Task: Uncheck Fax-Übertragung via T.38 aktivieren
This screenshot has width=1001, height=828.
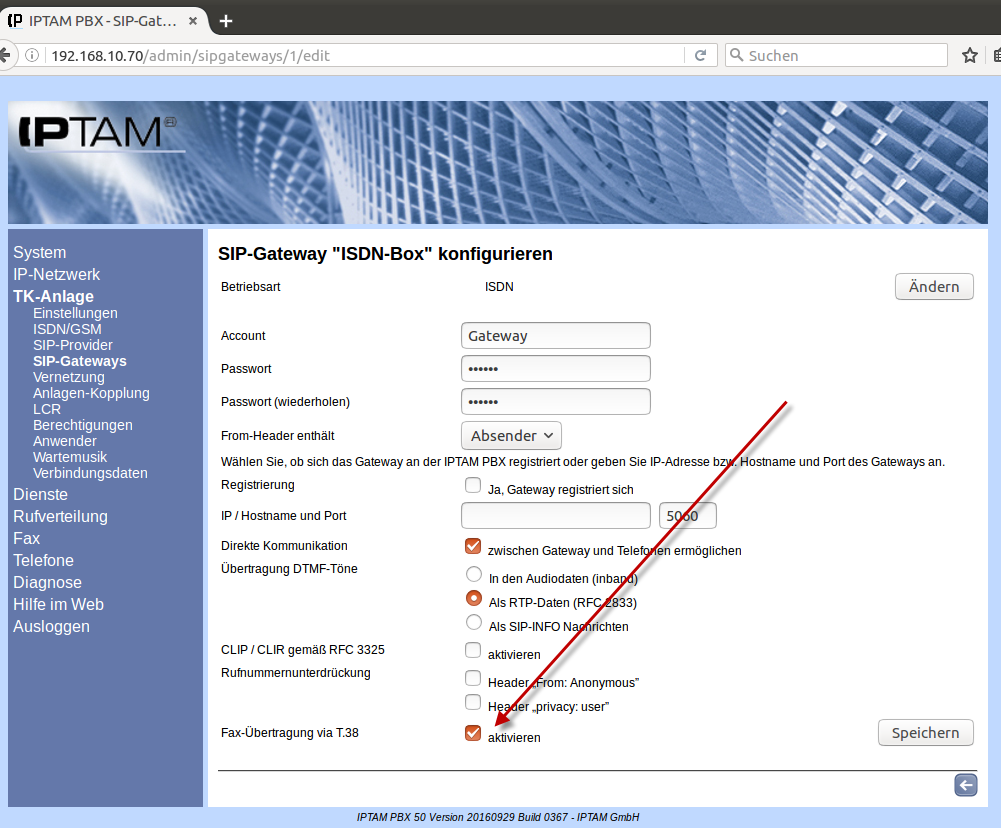Action: coord(473,733)
